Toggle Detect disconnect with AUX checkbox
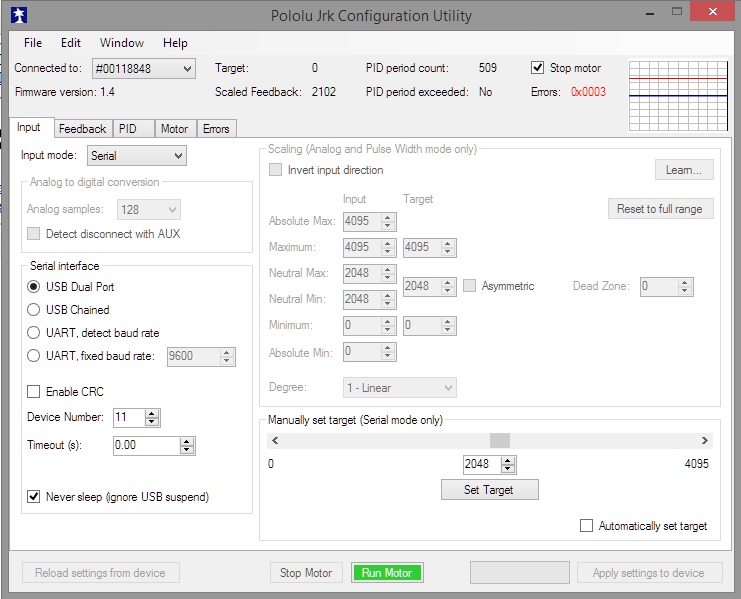This screenshot has width=741, height=599. point(34,233)
